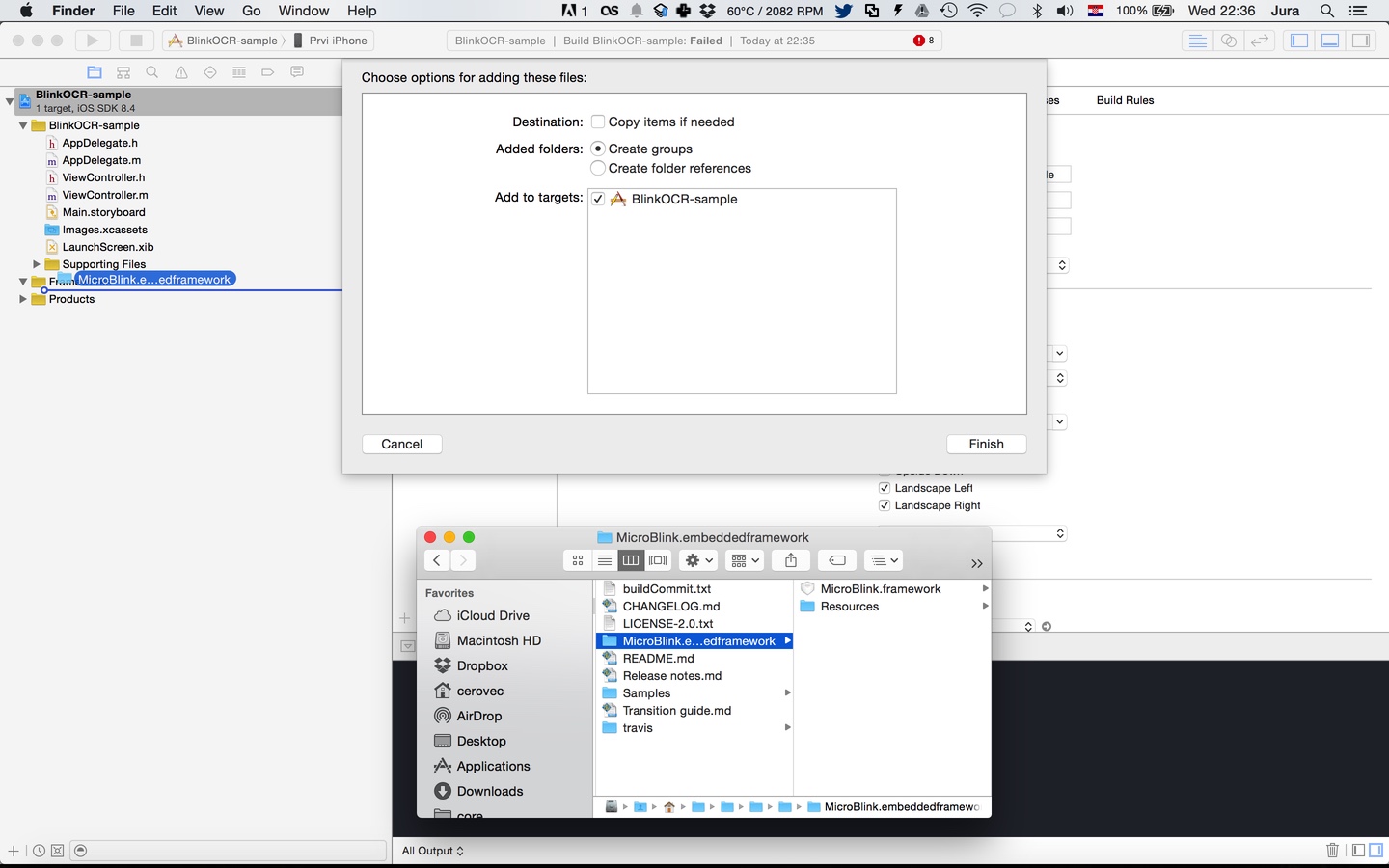The width and height of the screenshot is (1389, 868).
Task: Select the Create folder references radio button
Action: [598, 168]
